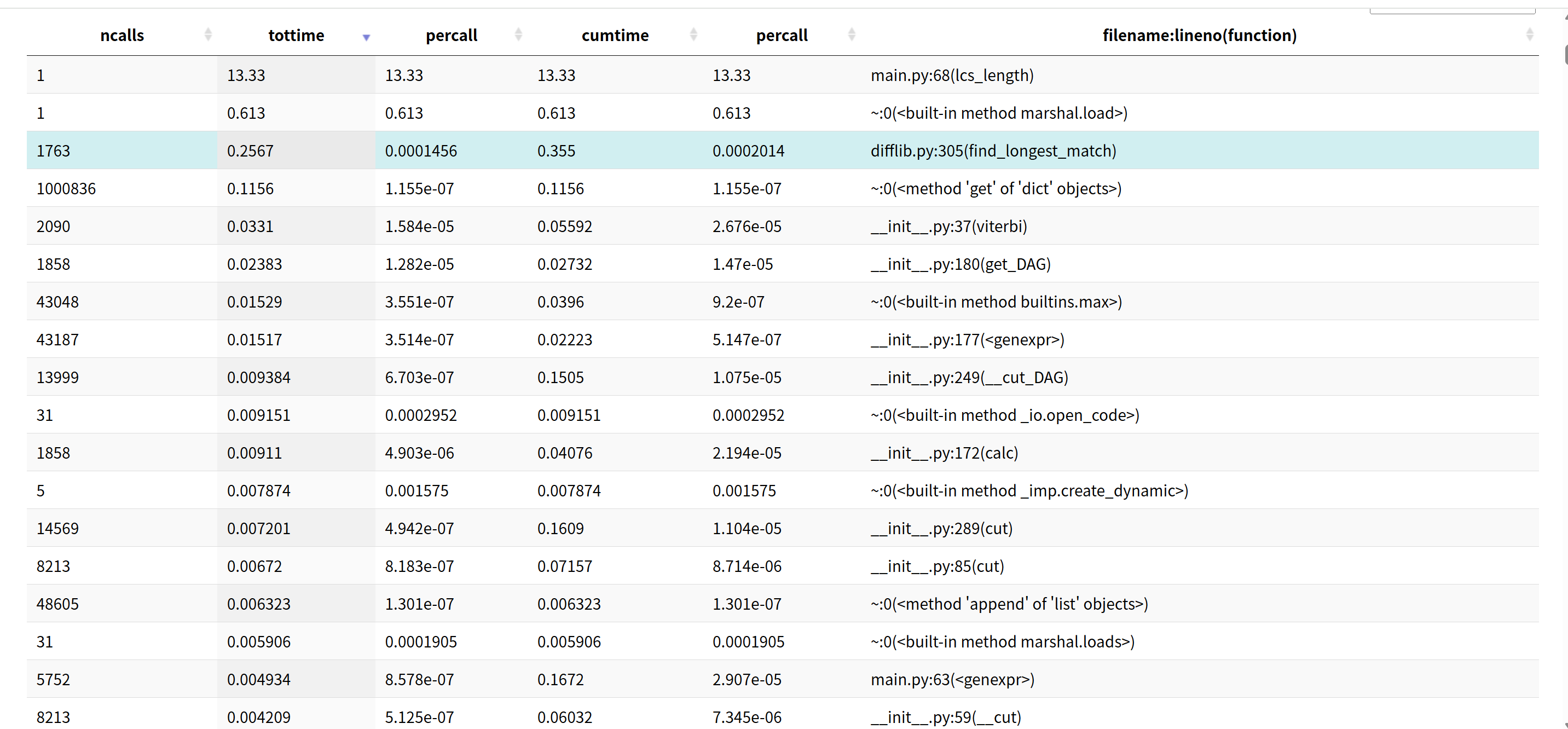This screenshot has height=729, width=1568.
Task: Click the tottime column header label
Action: click(296, 35)
